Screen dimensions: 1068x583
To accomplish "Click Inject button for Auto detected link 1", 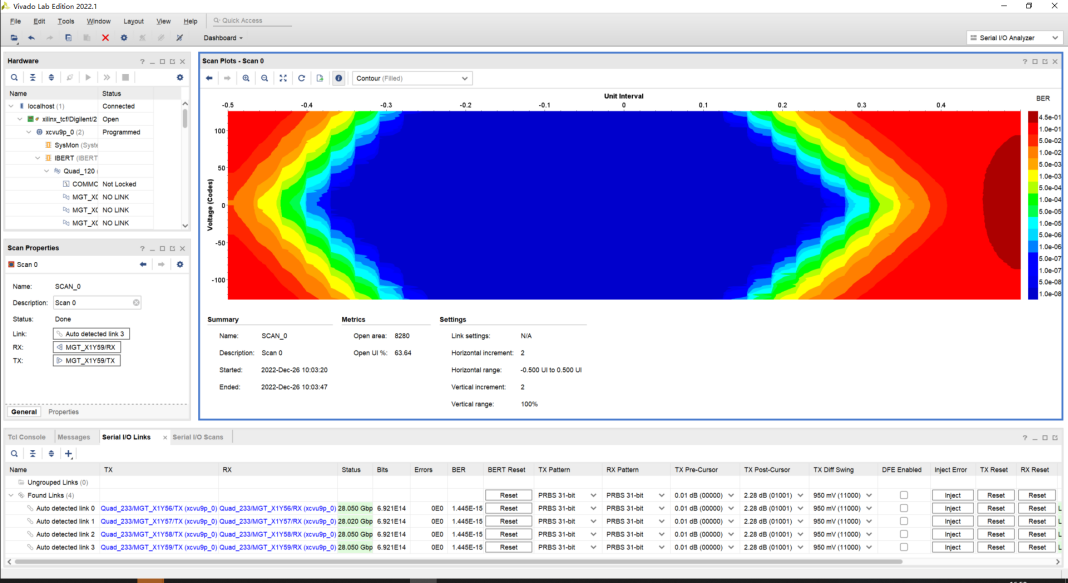I will point(952,521).
